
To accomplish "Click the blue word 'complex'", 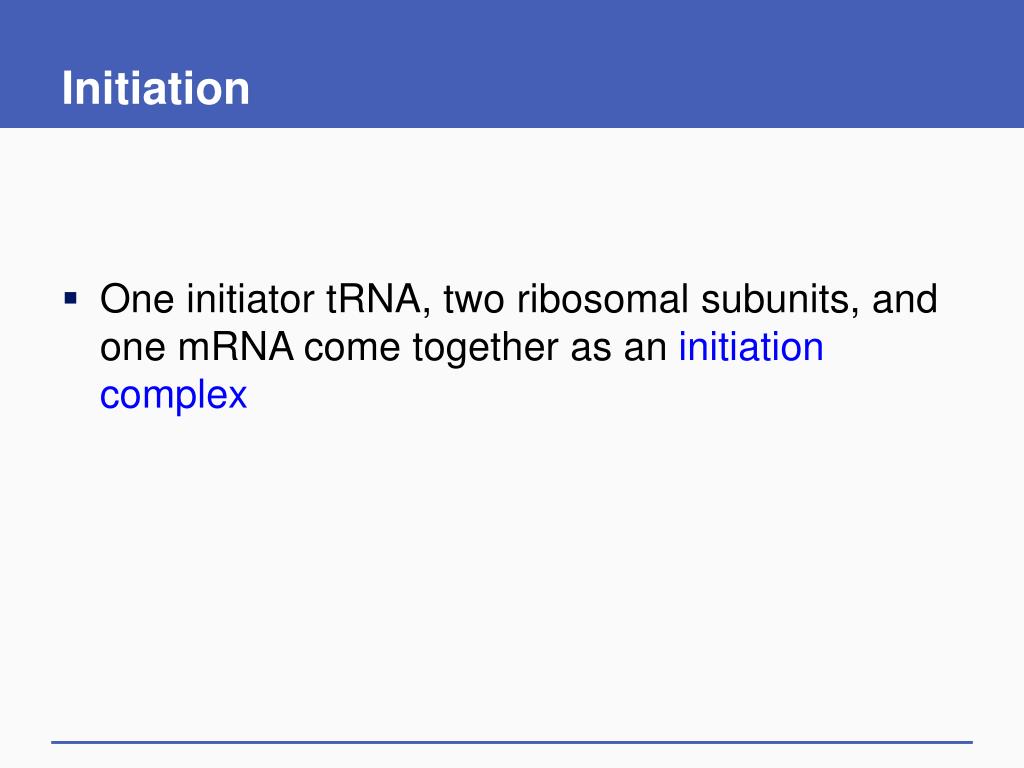I will tap(174, 395).
